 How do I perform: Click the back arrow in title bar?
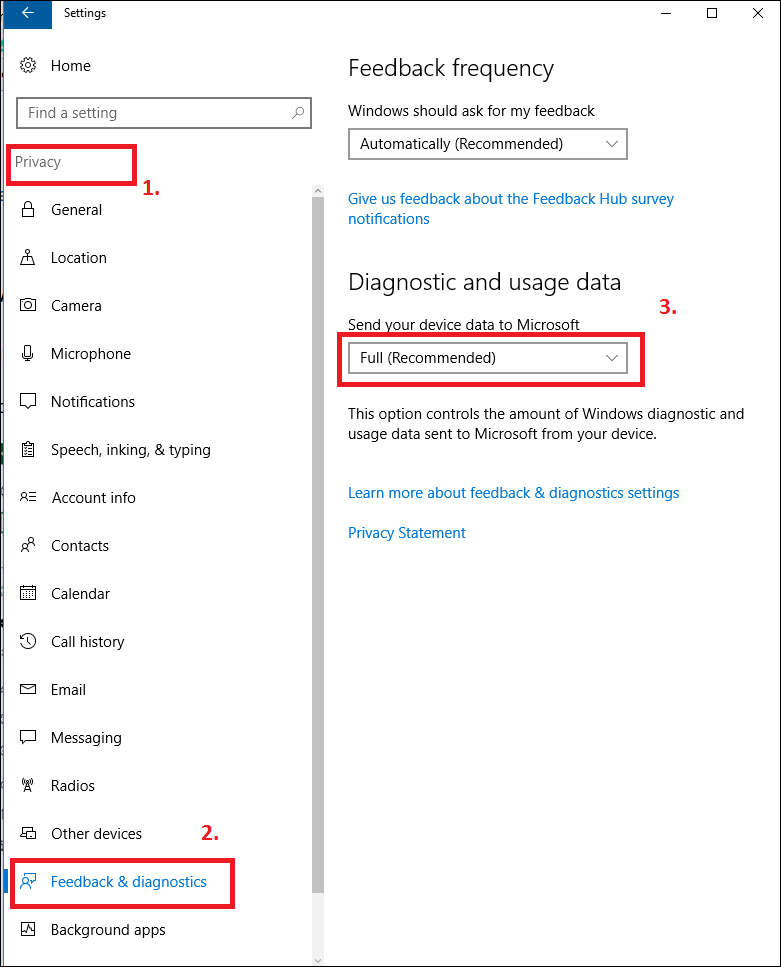[x=27, y=13]
